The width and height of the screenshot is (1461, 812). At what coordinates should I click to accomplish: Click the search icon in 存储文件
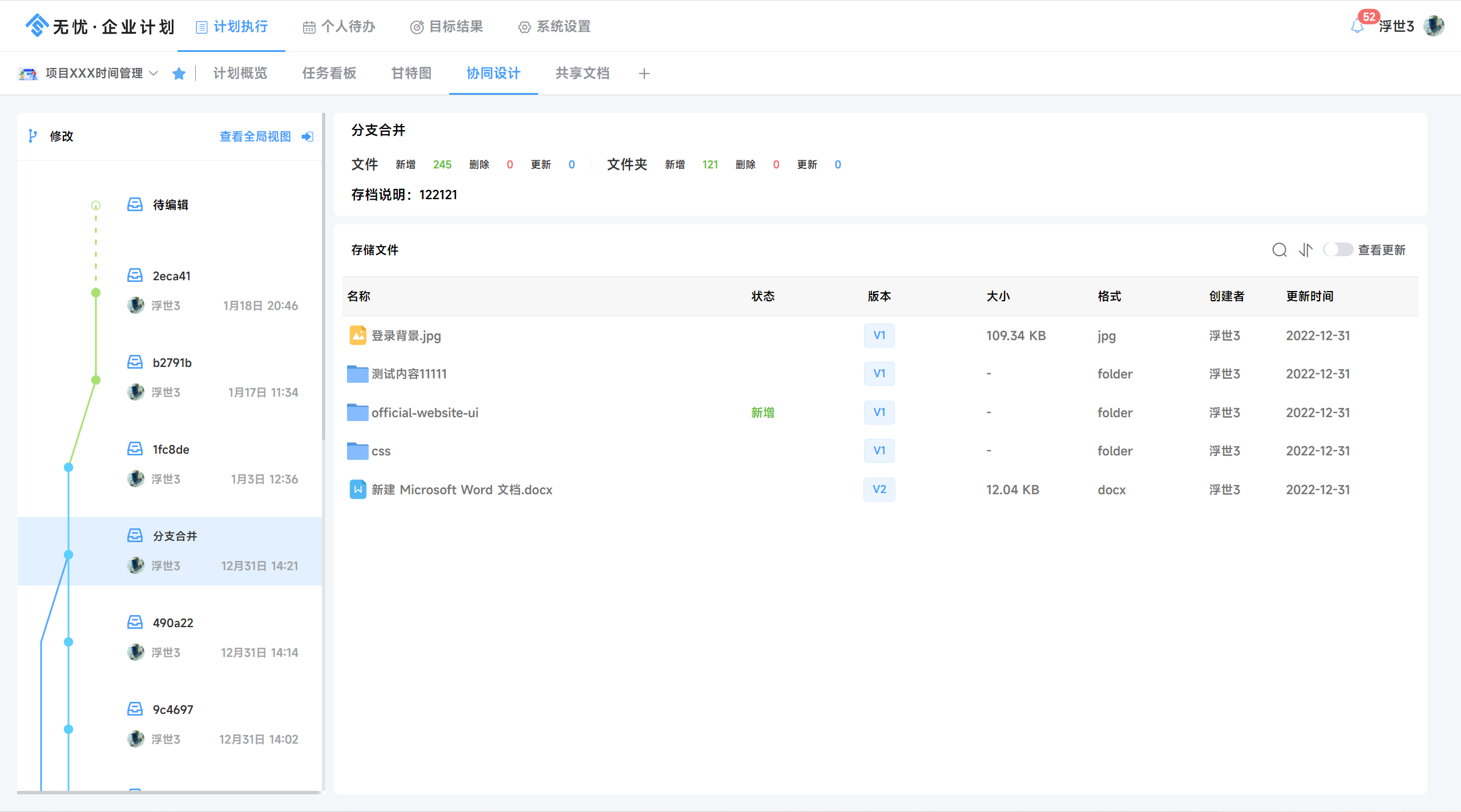1279,250
